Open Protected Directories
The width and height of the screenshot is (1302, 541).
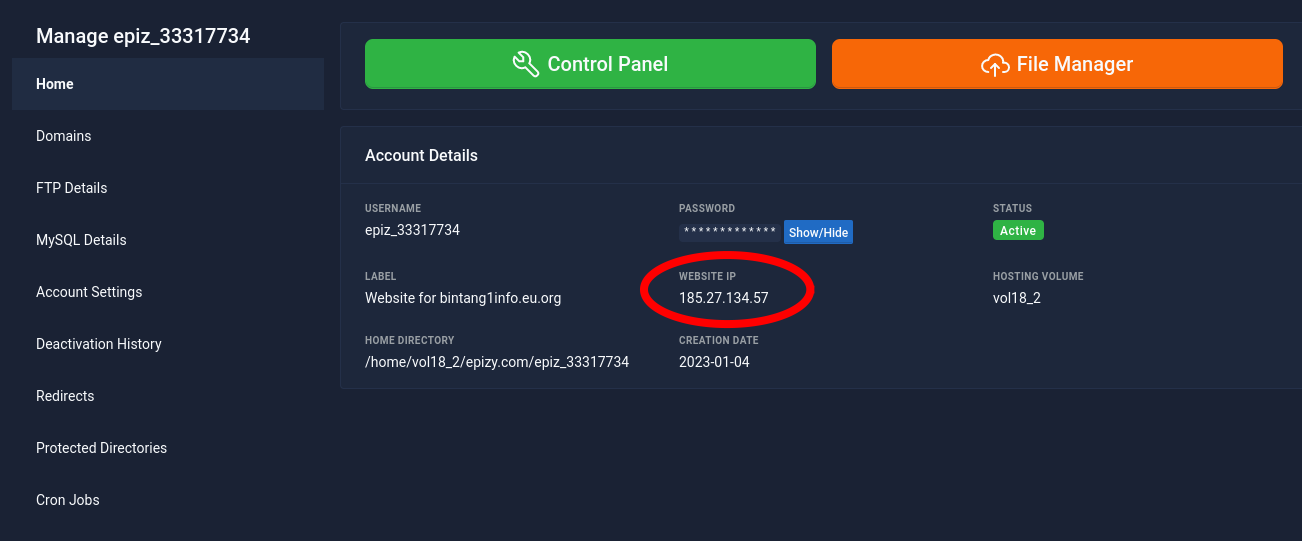click(x=101, y=448)
